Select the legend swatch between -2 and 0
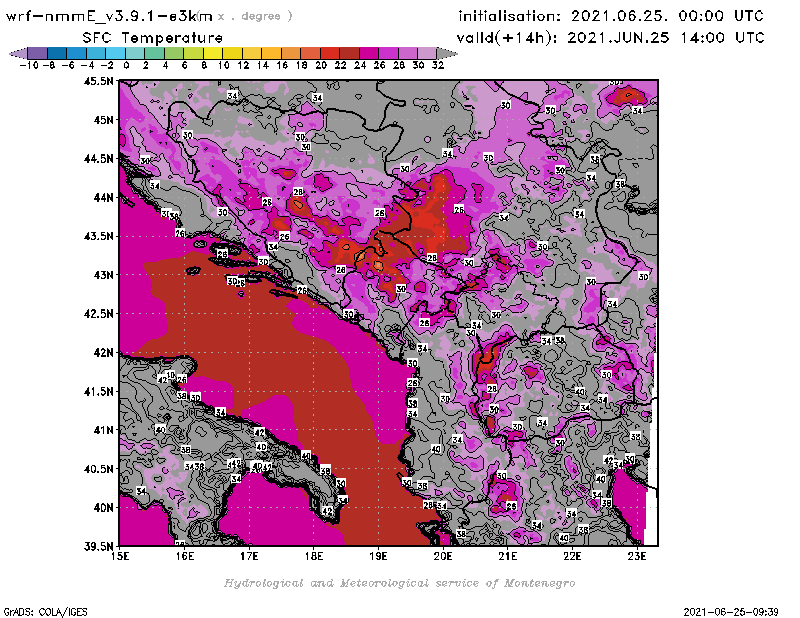Screen dimensions: 800x618 115,53
